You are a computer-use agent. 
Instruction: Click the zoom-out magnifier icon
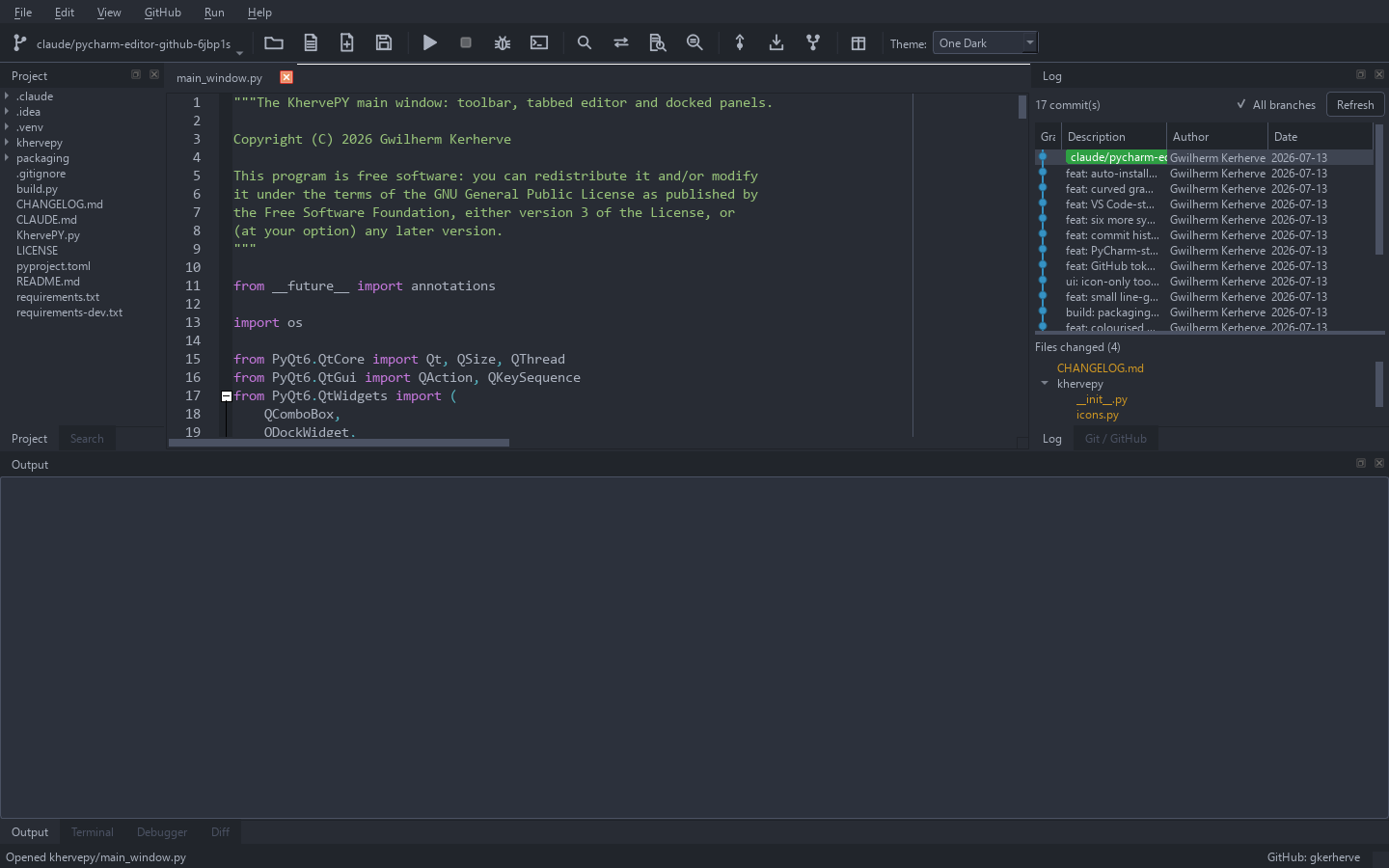pyautogui.click(x=694, y=42)
